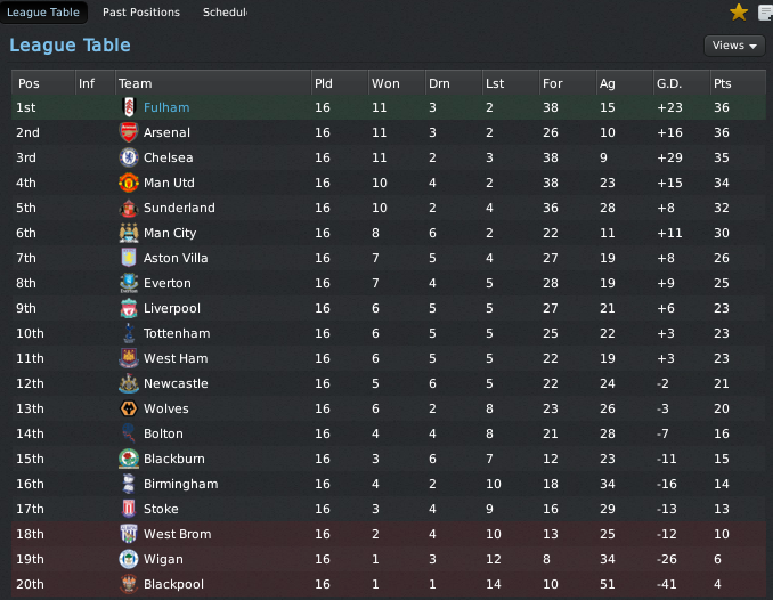Click the Liverpool club badge
Screen dimensions: 773x600
click(127, 308)
